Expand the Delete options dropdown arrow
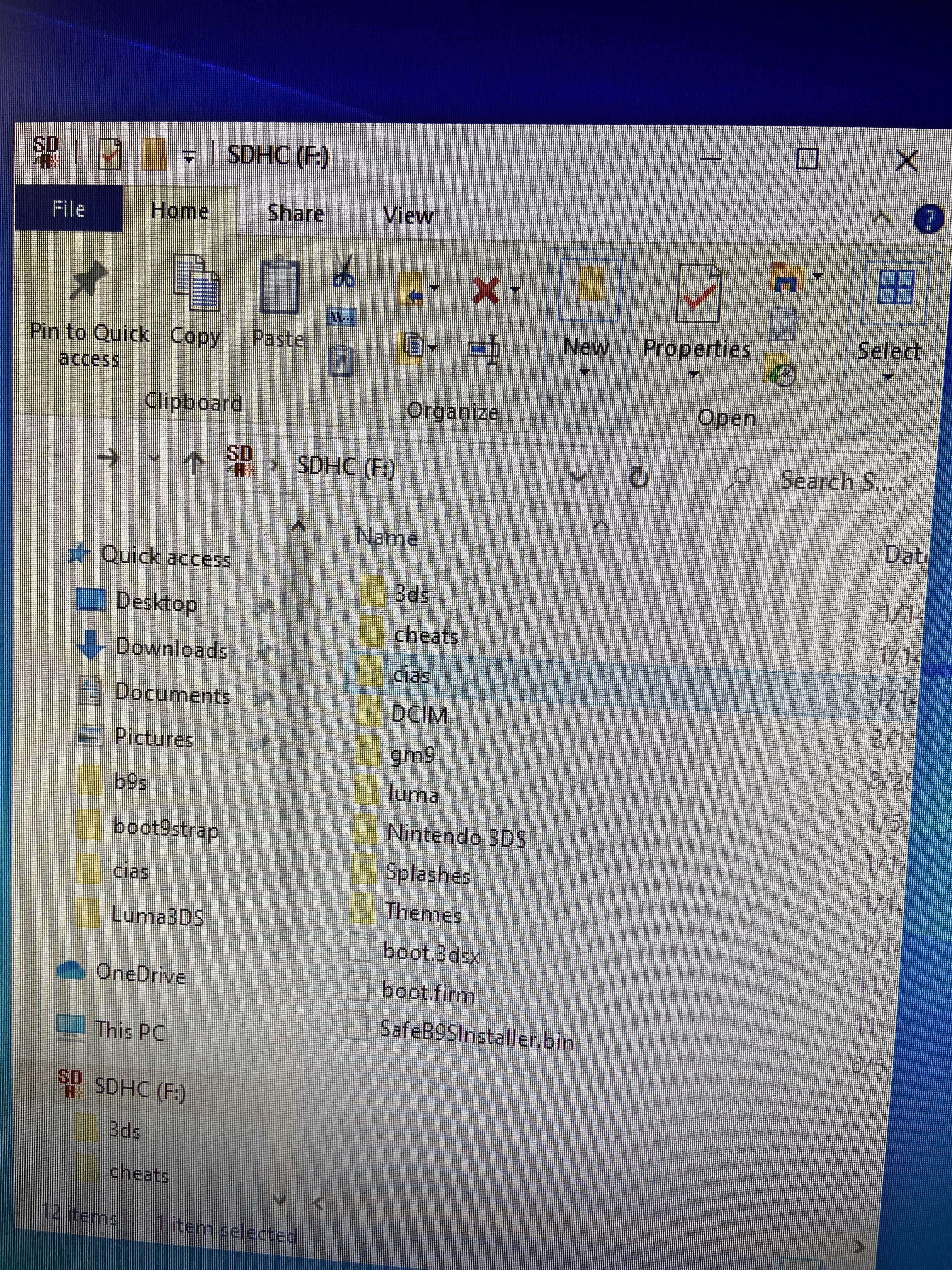The height and width of the screenshot is (1270, 952). [x=515, y=289]
